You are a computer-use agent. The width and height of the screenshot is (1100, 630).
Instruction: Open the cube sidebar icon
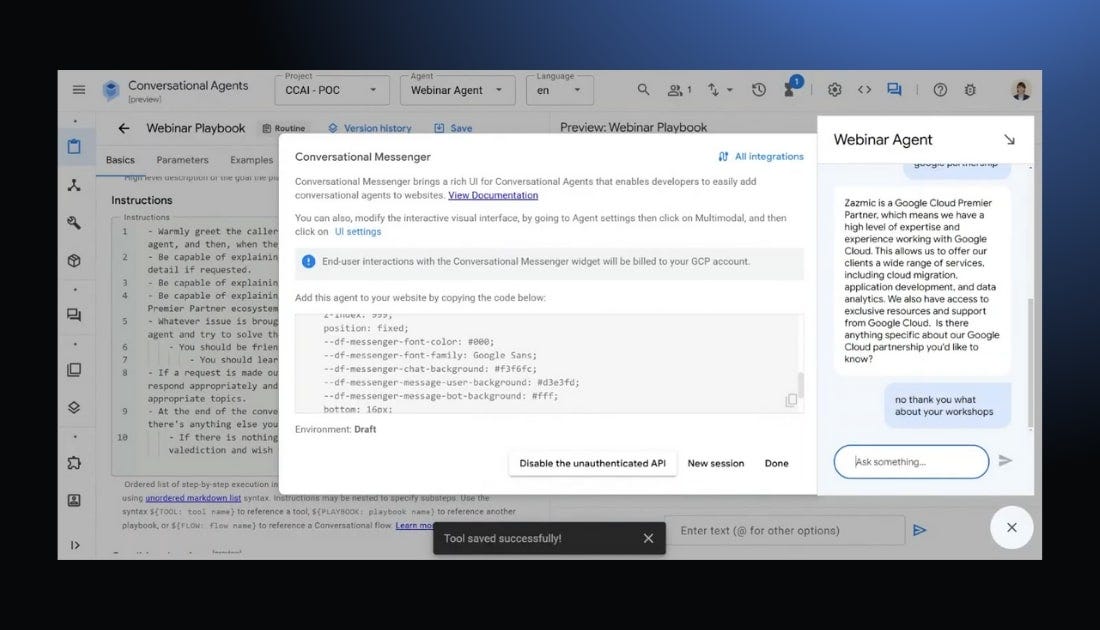[x=74, y=261]
